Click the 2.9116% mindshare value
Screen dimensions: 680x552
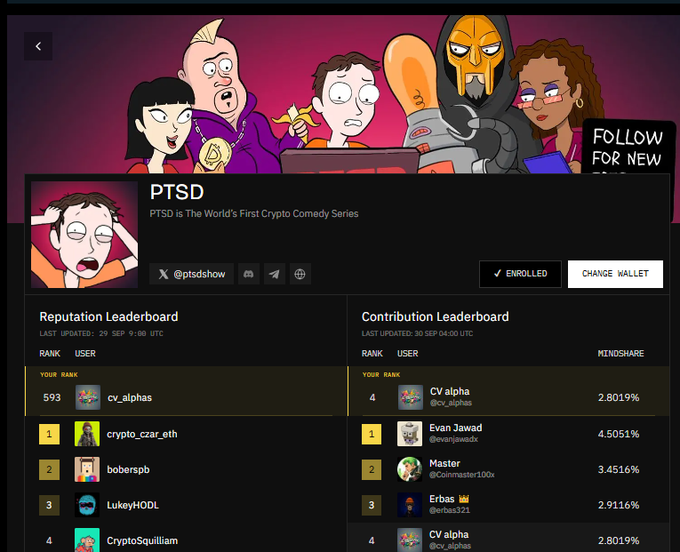pos(618,505)
